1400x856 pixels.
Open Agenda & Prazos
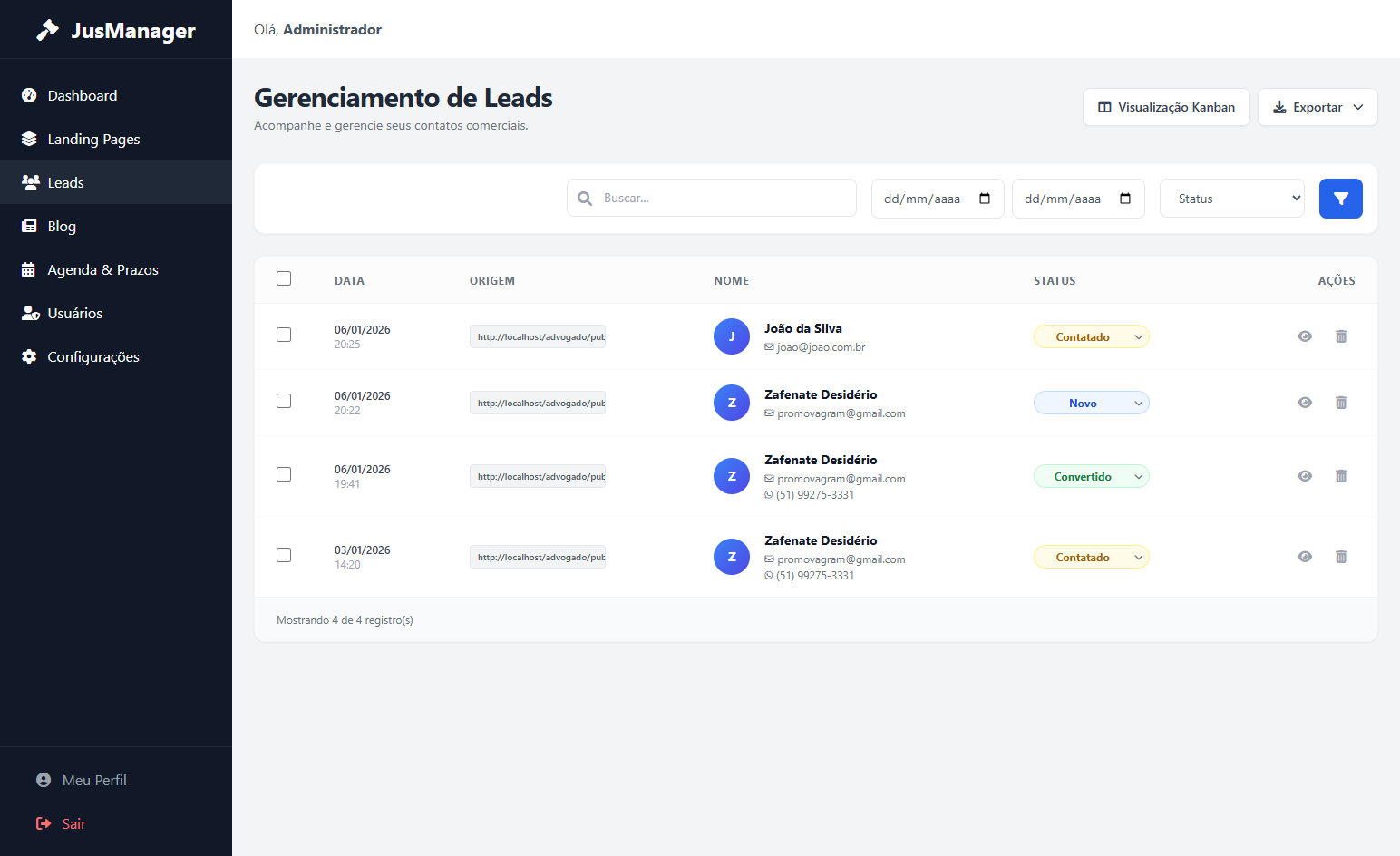click(102, 269)
